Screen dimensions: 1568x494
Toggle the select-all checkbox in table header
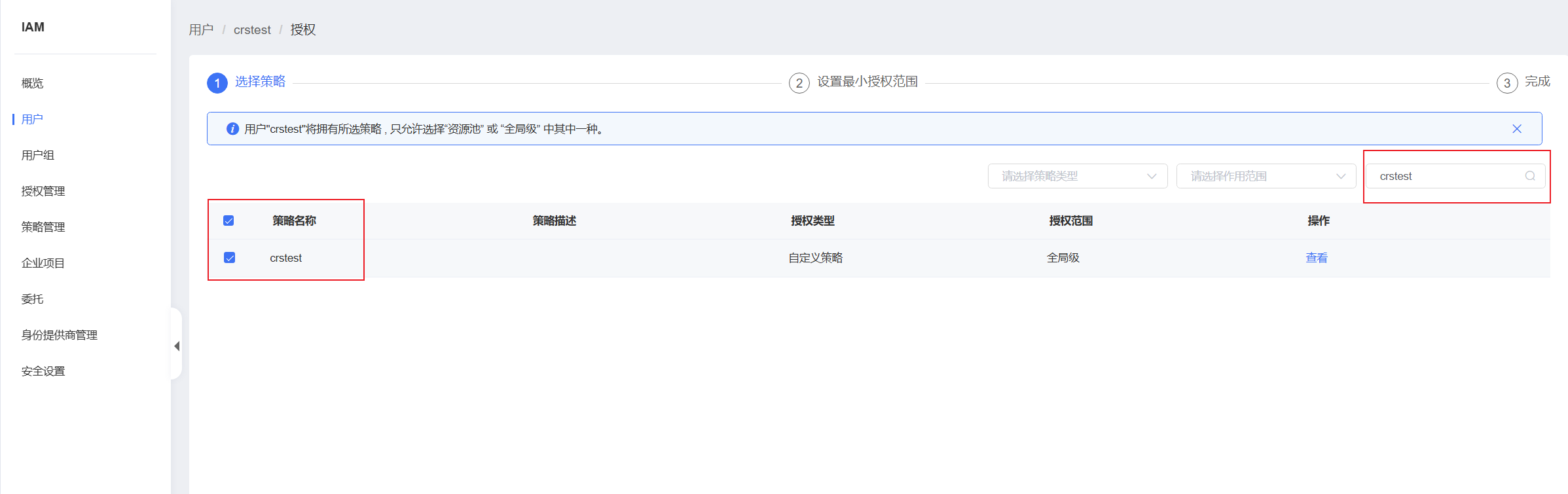pyautogui.click(x=228, y=221)
